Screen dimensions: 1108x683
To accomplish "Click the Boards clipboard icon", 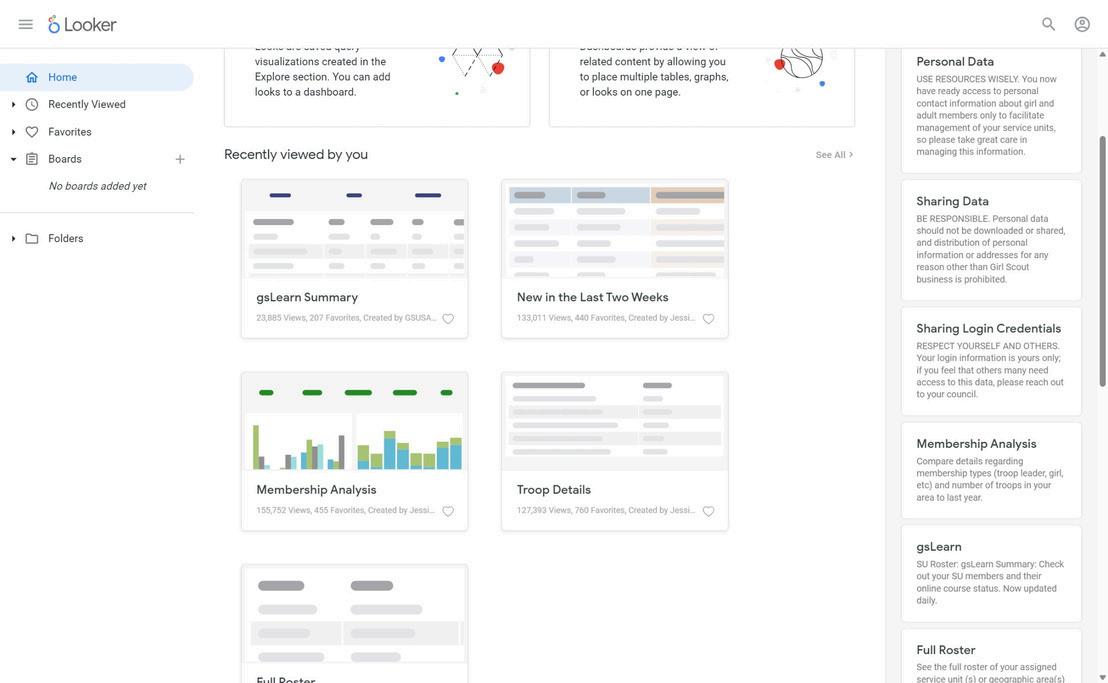I will [x=32, y=159].
